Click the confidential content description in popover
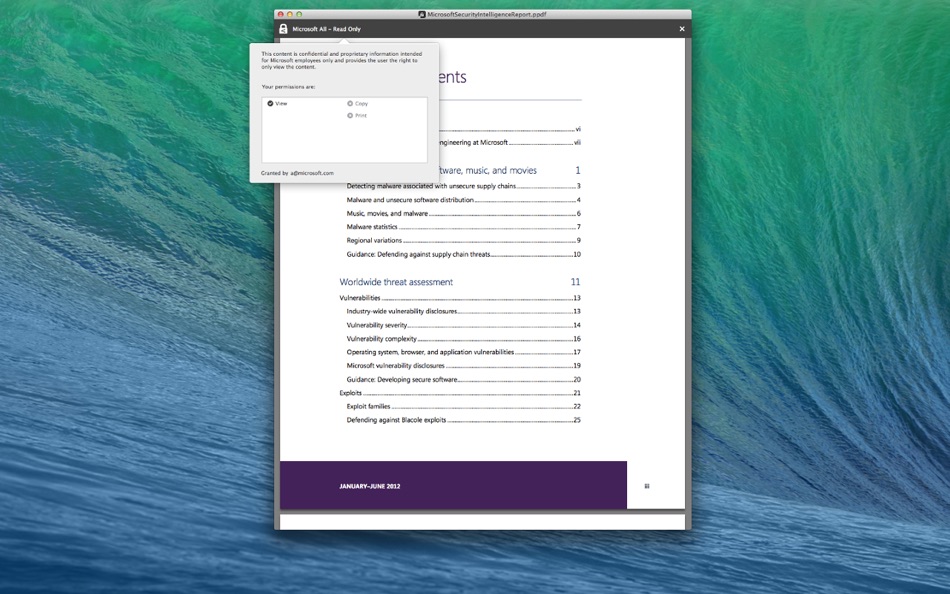Viewport: 950px width, 594px height. pyautogui.click(x=342, y=60)
